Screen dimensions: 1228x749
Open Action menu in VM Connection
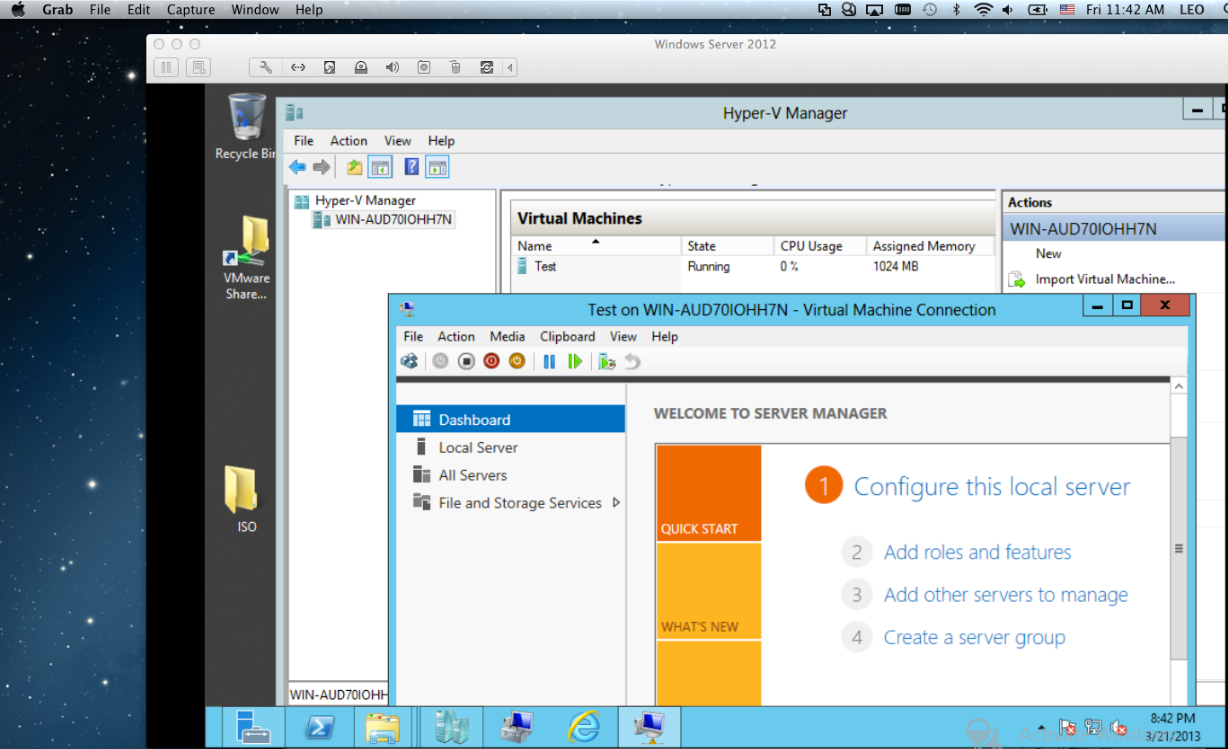(x=456, y=337)
